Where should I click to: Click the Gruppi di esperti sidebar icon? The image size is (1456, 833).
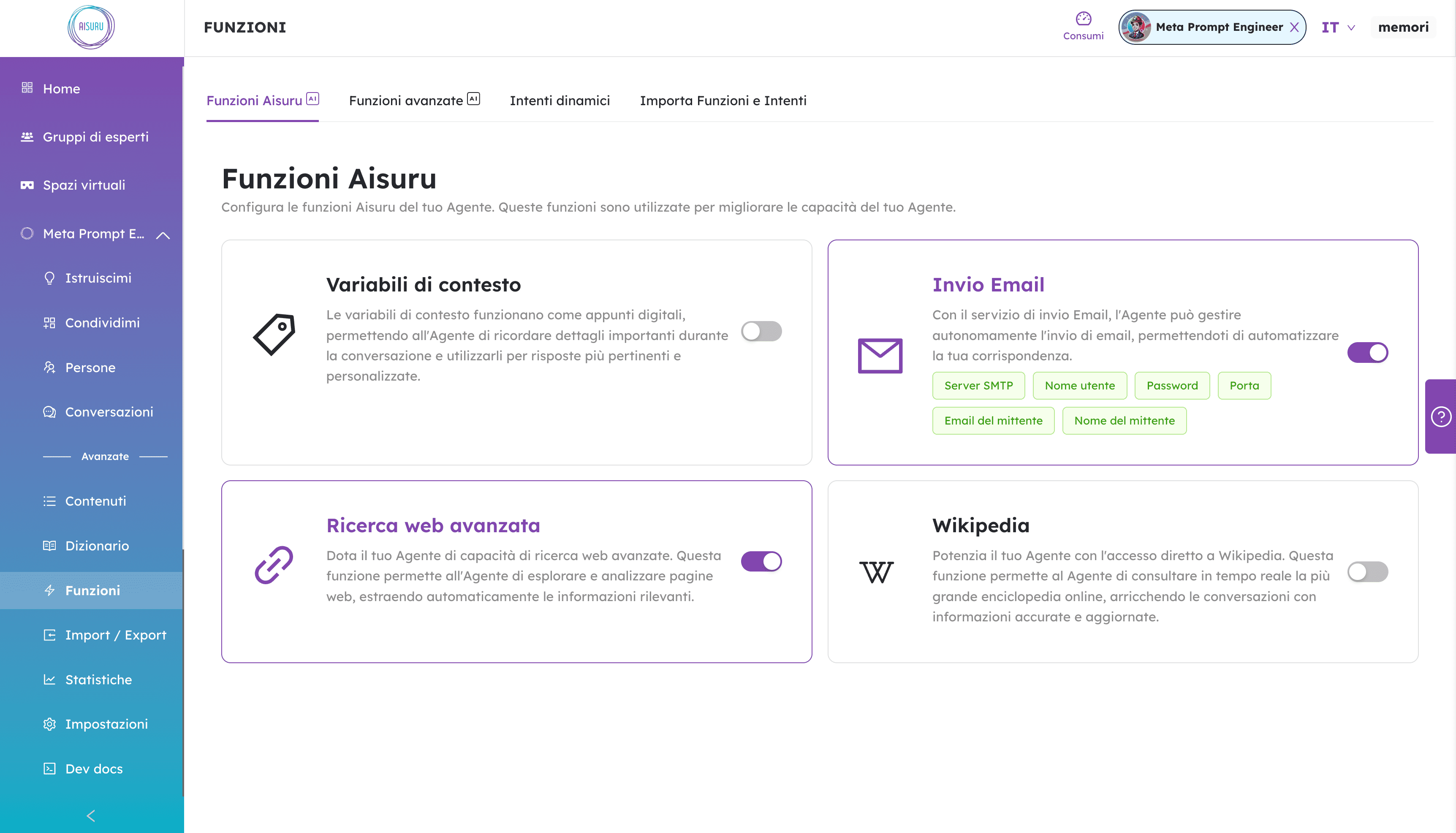(27, 137)
